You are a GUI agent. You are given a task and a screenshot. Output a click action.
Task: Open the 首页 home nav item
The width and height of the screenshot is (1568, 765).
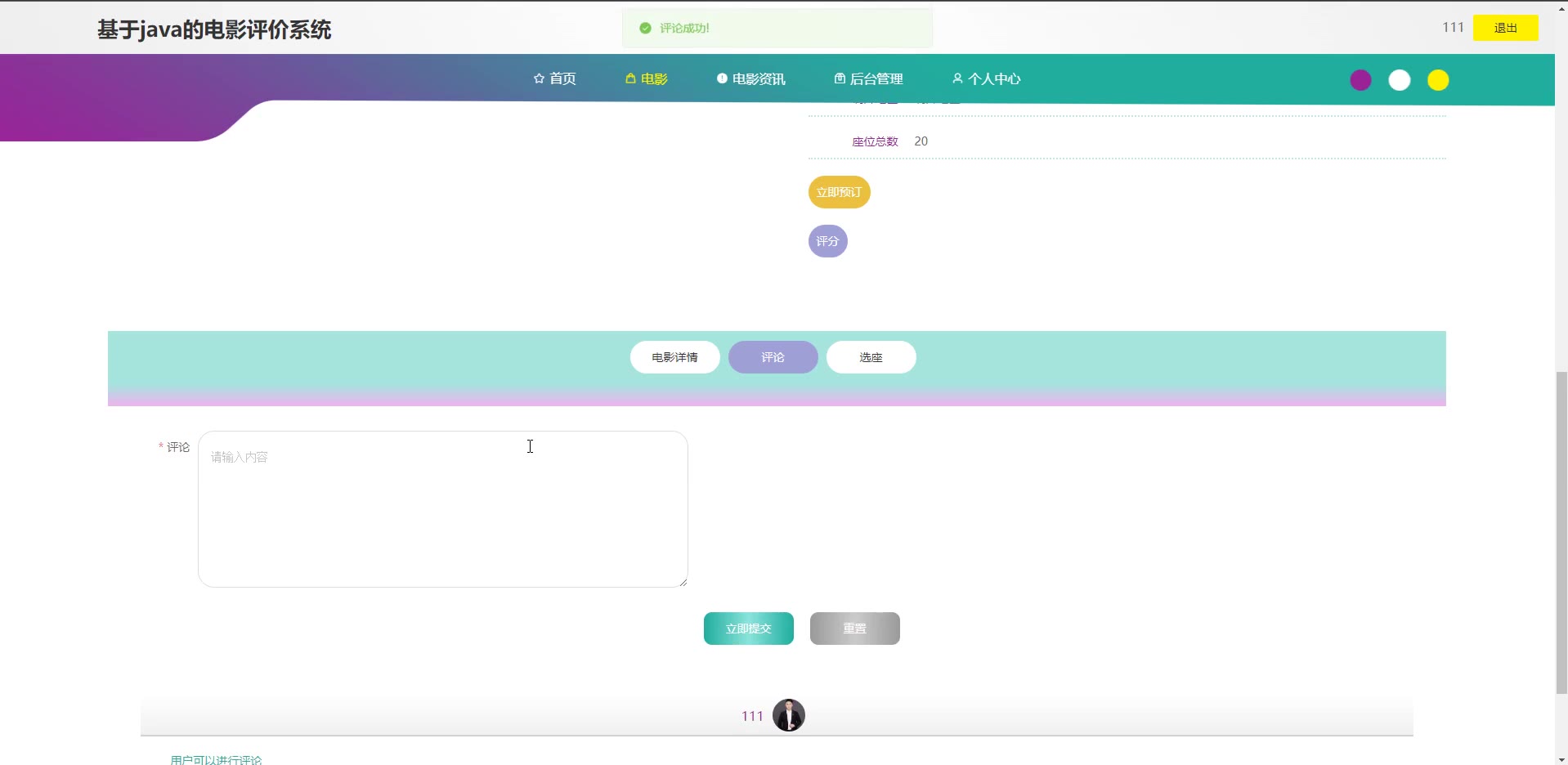point(554,78)
